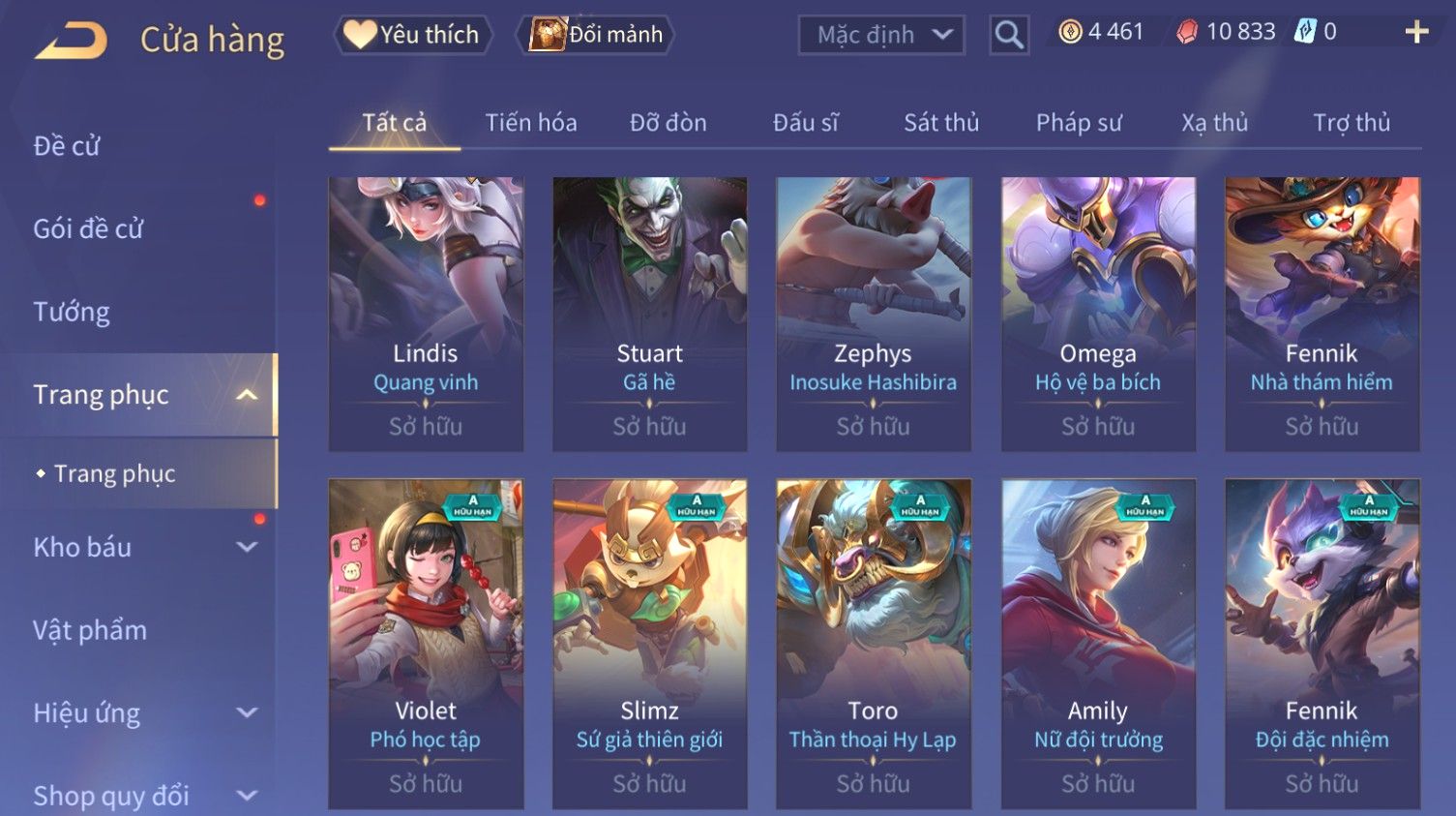Open Yêu thích heart favorites
Viewport: 1456px width, 816px height.
[413, 35]
